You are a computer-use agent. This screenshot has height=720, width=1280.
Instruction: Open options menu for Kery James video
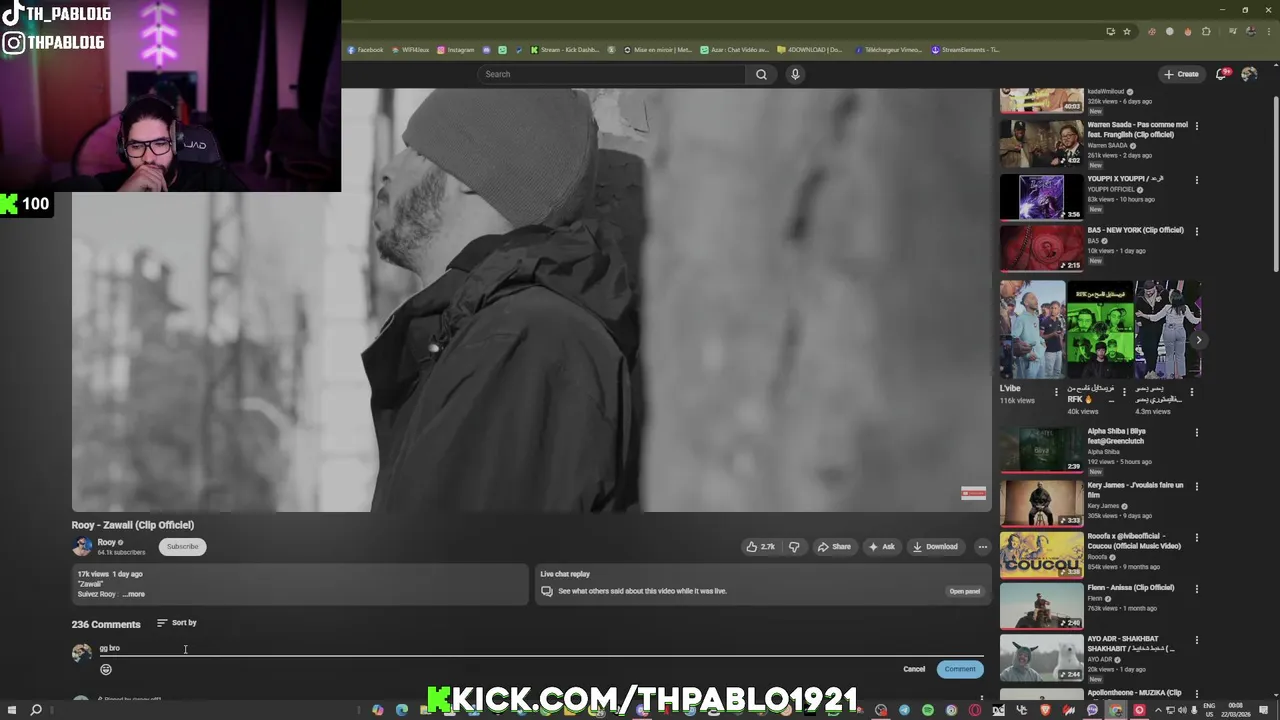click(x=1196, y=487)
